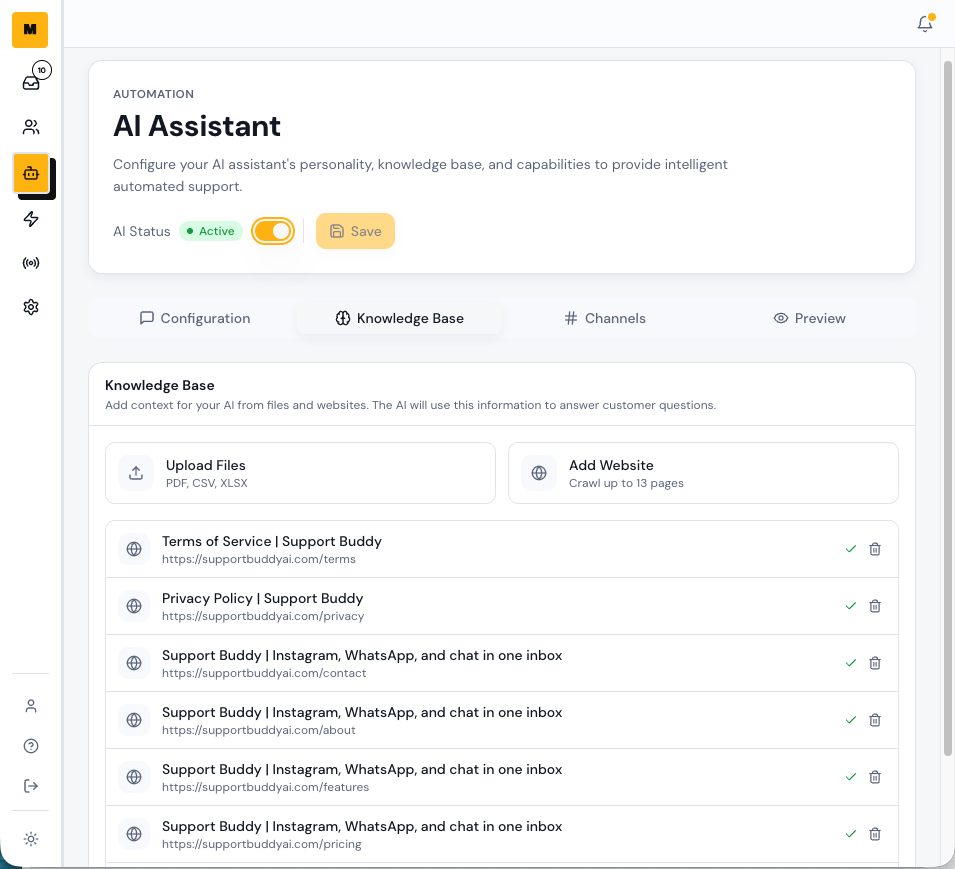Toggle the AI Status switch
This screenshot has width=955, height=869.
click(x=273, y=231)
